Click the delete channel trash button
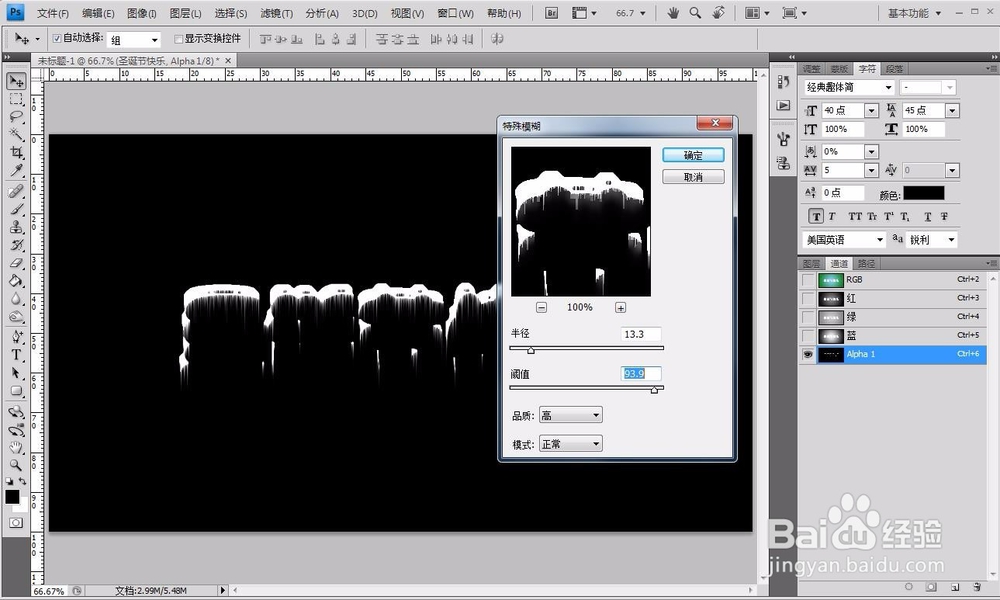 [977, 587]
